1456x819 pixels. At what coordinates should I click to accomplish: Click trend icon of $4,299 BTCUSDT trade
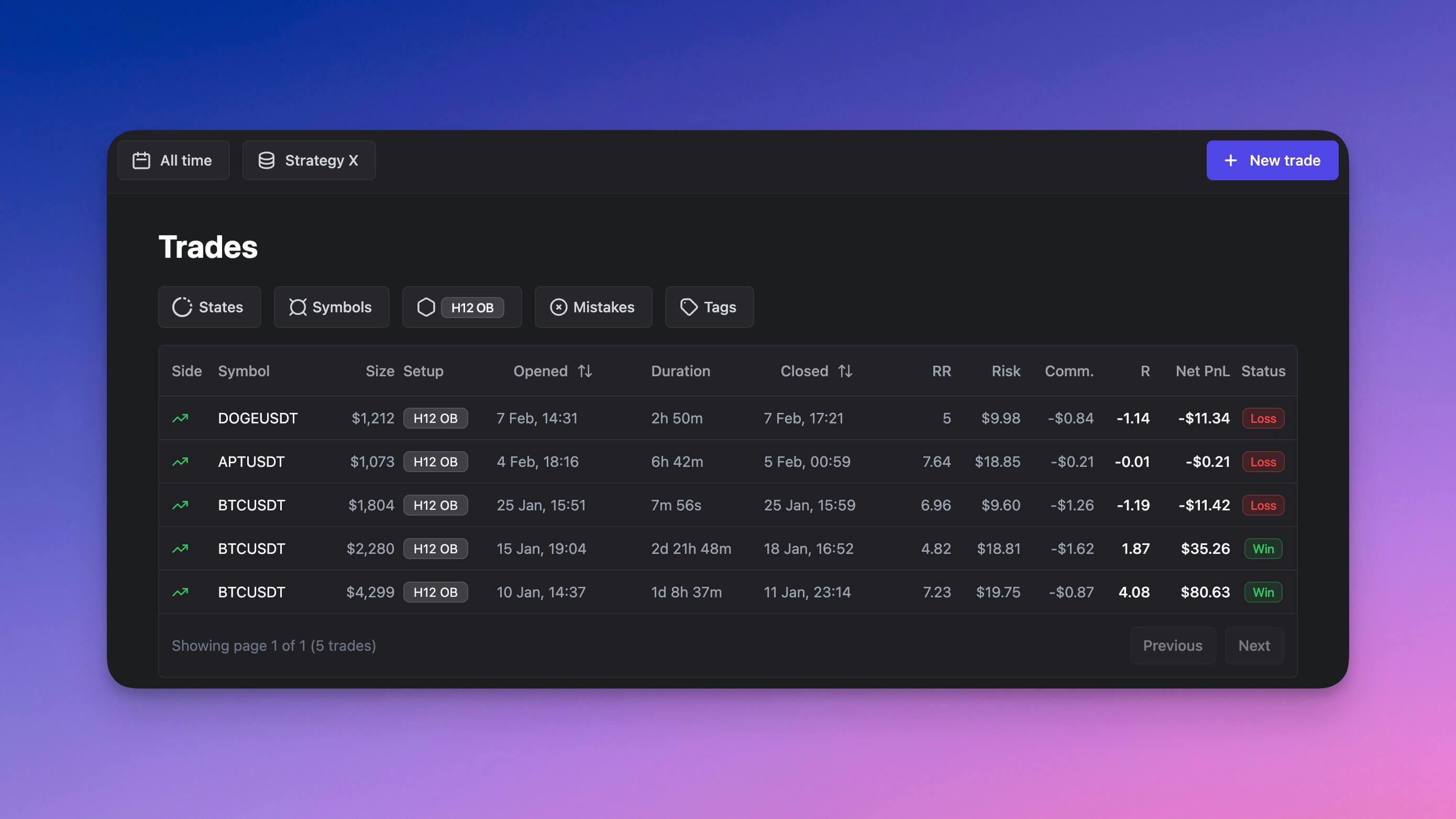[x=180, y=592]
